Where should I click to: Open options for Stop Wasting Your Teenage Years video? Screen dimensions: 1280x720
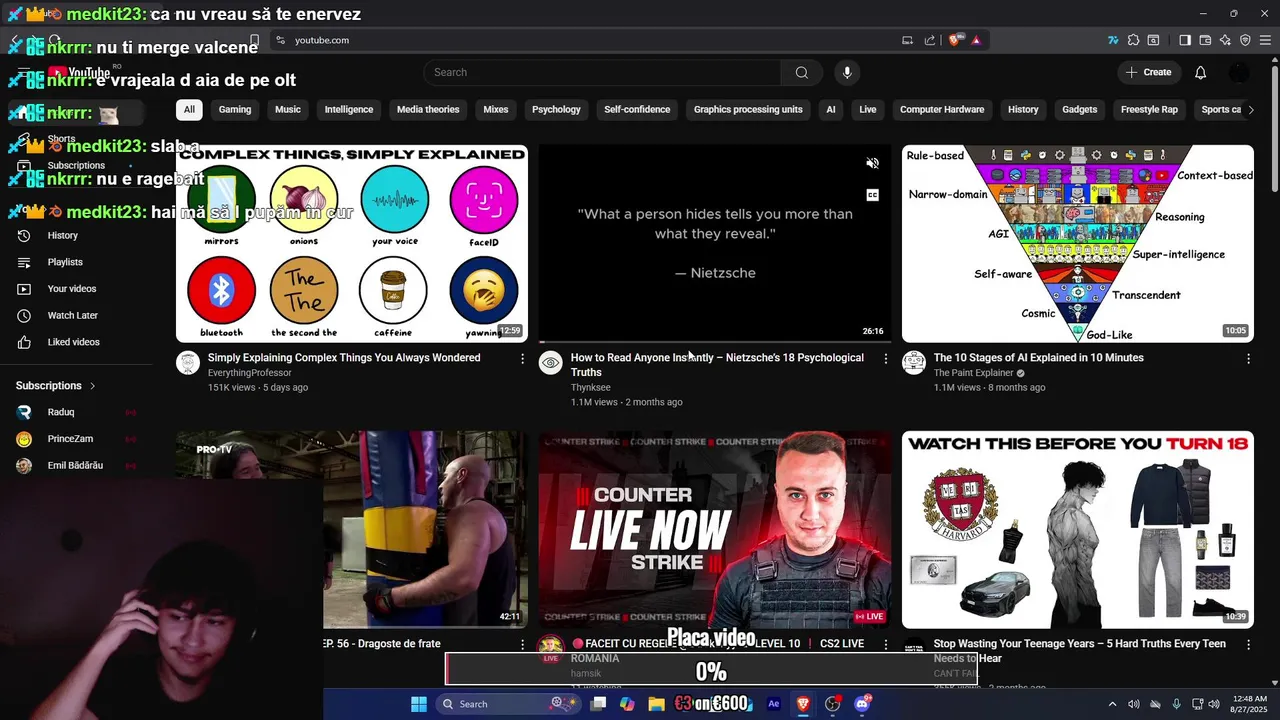1248,645
